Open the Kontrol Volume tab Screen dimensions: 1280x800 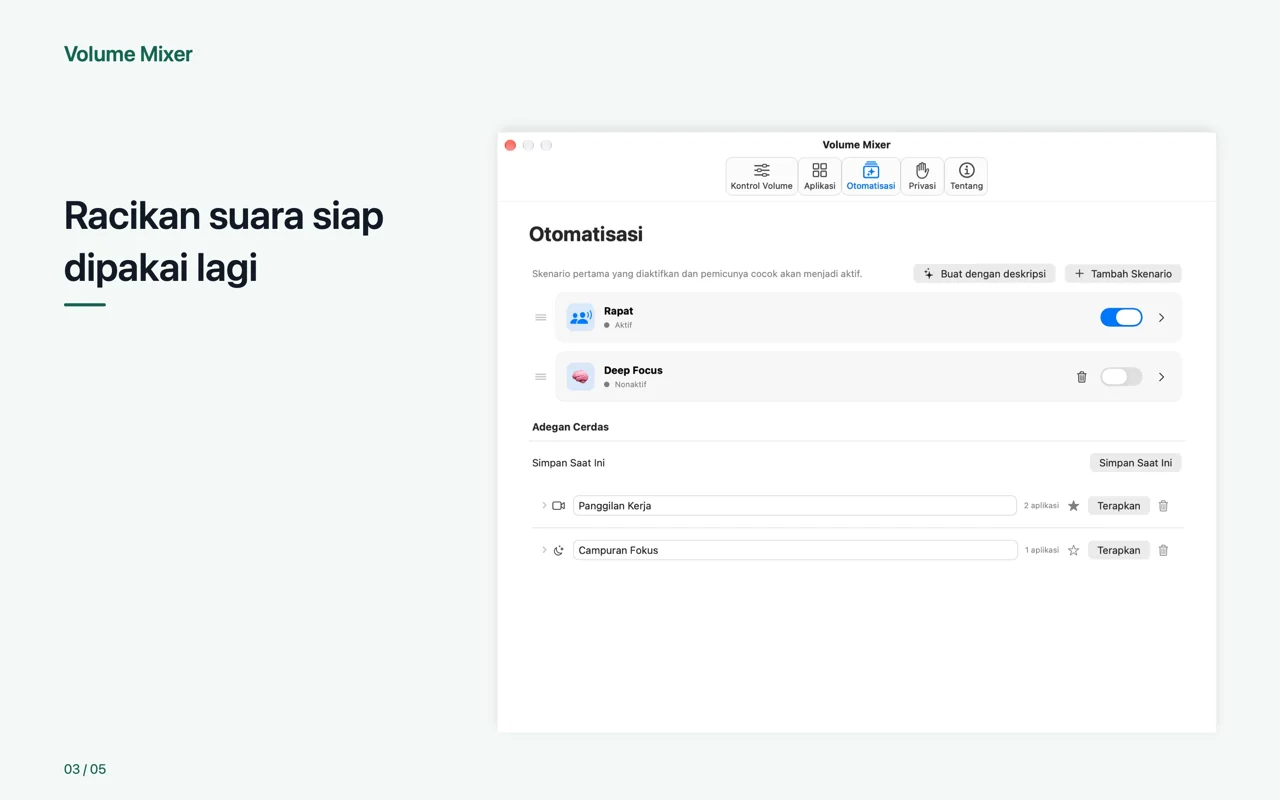coord(761,176)
